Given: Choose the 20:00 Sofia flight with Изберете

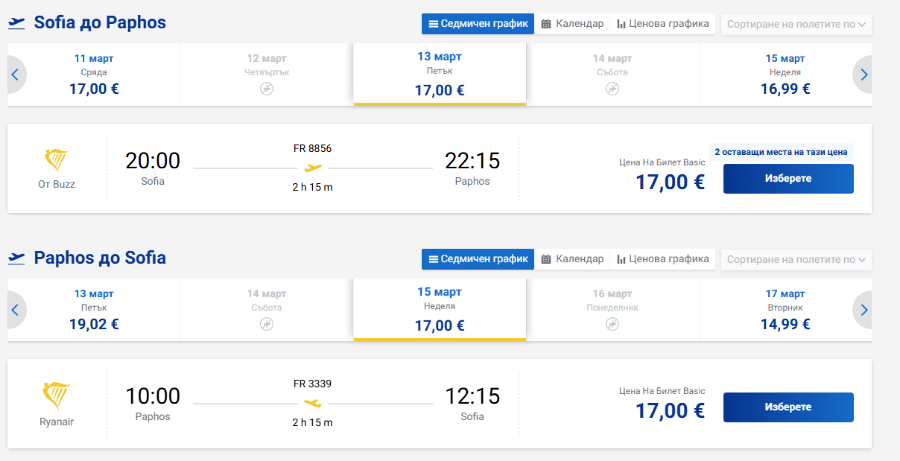Looking at the screenshot, I should coord(788,179).
